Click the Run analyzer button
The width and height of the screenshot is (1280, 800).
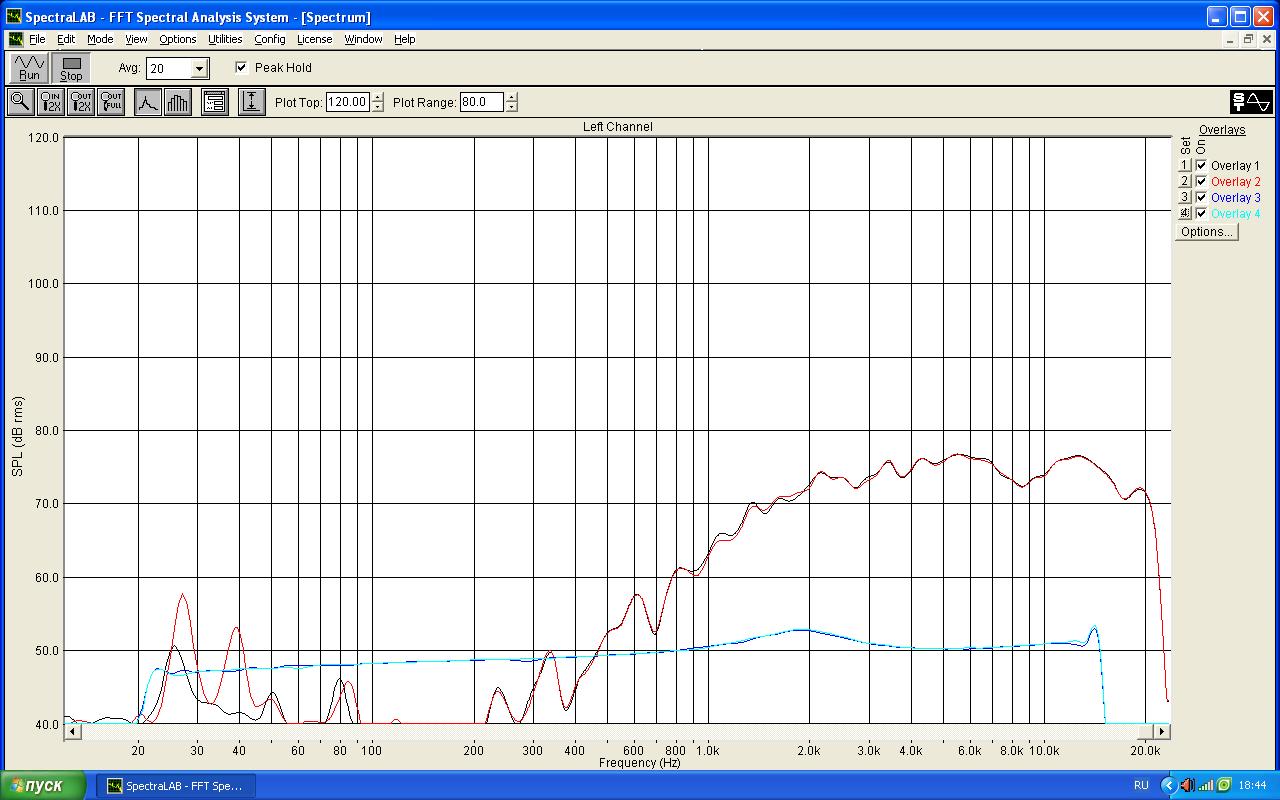tap(29, 68)
